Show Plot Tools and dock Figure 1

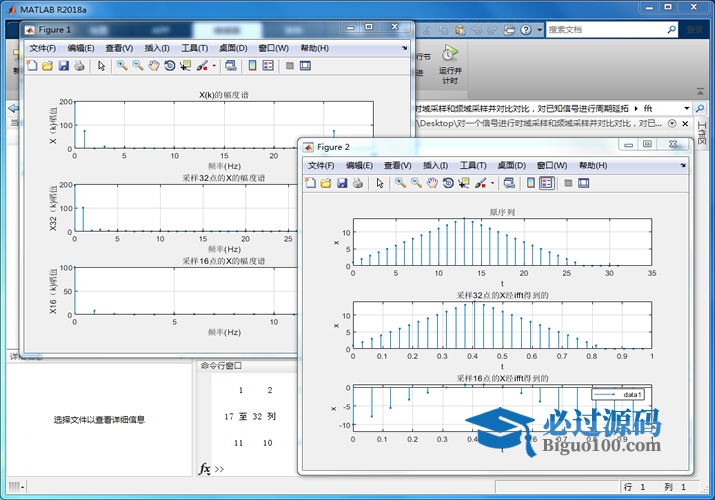click(305, 66)
